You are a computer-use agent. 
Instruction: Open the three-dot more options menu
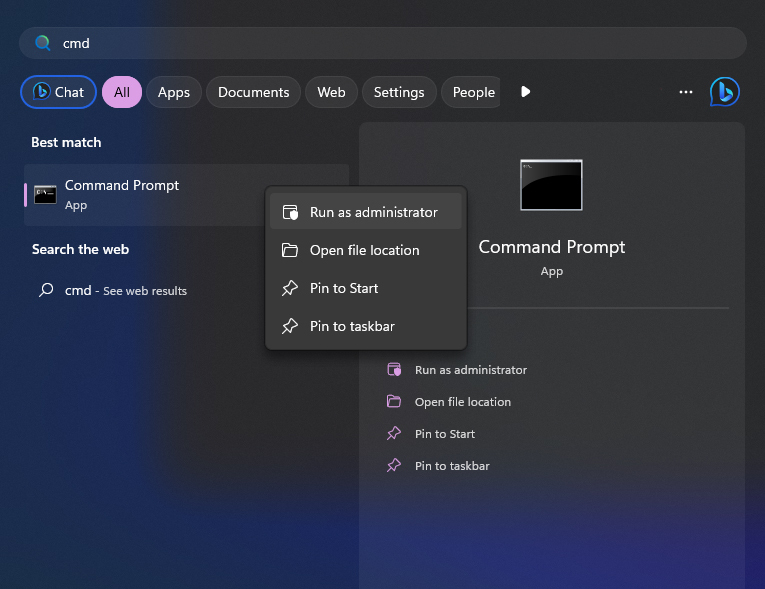[x=686, y=92]
